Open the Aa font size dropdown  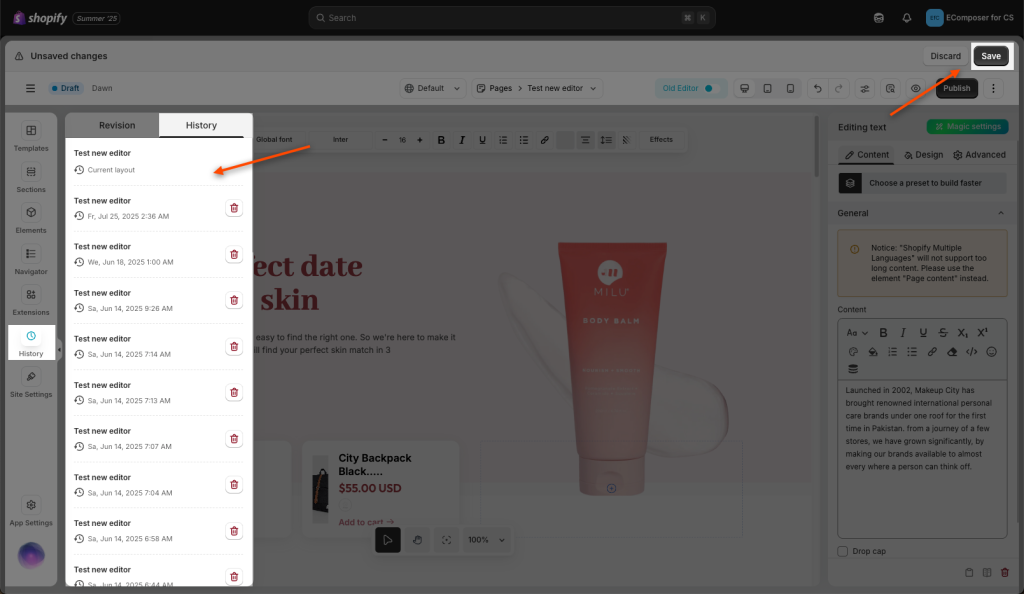click(857, 333)
